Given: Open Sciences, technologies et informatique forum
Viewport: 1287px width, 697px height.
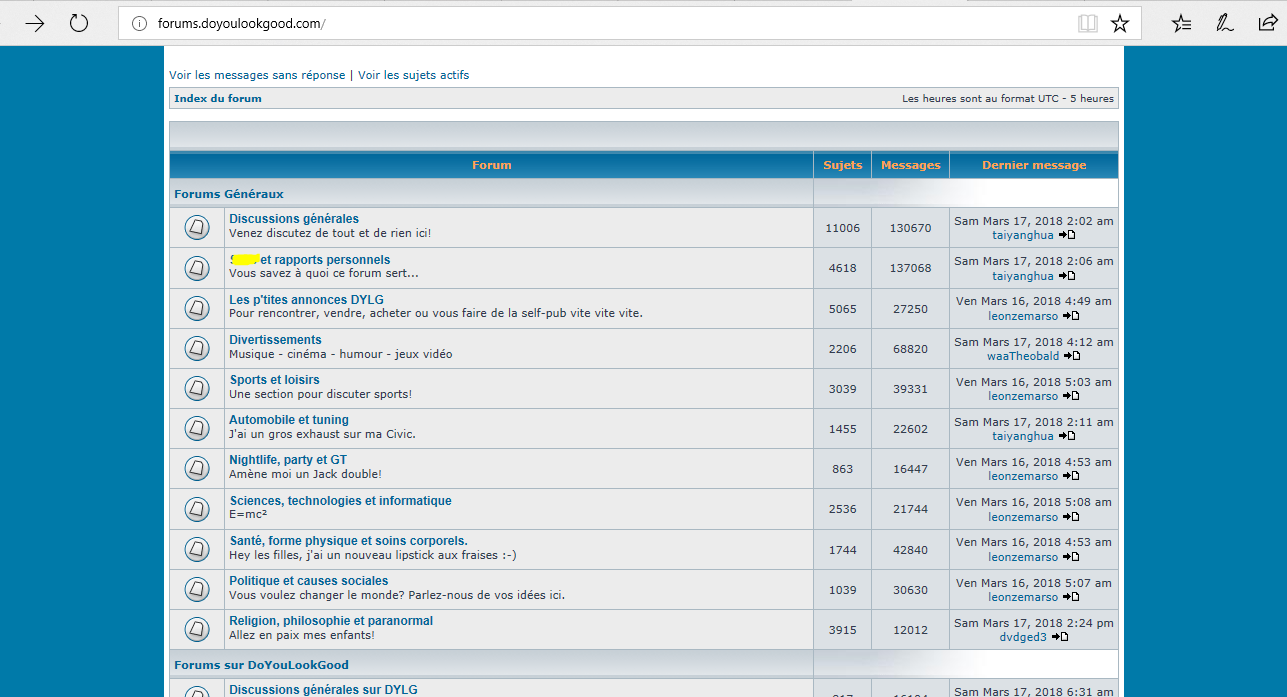Looking at the screenshot, I should (340, 501).
